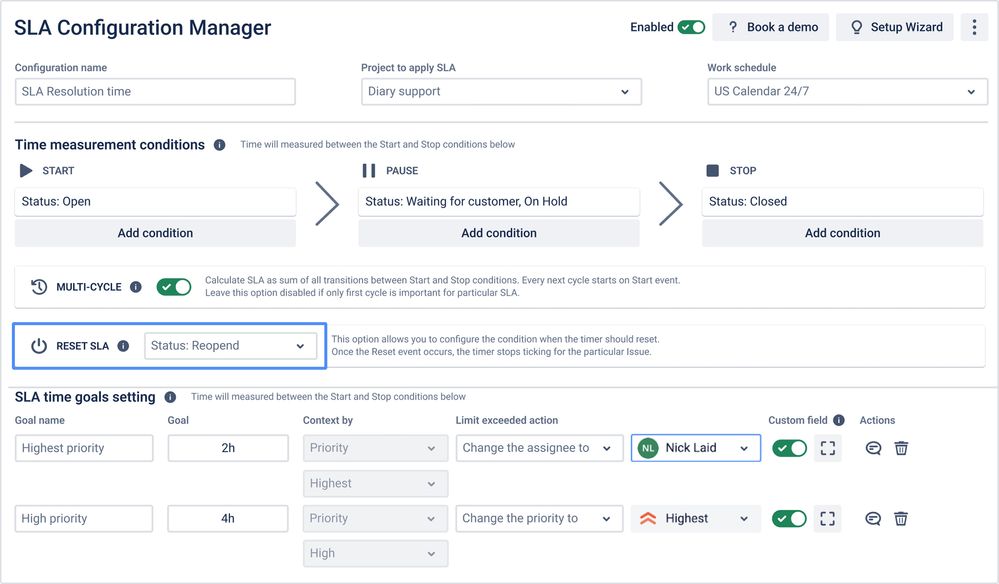Screen dimensions: 999x584
Task: Toggle custom field switch for High priority row
Action: tap(789, 518)
